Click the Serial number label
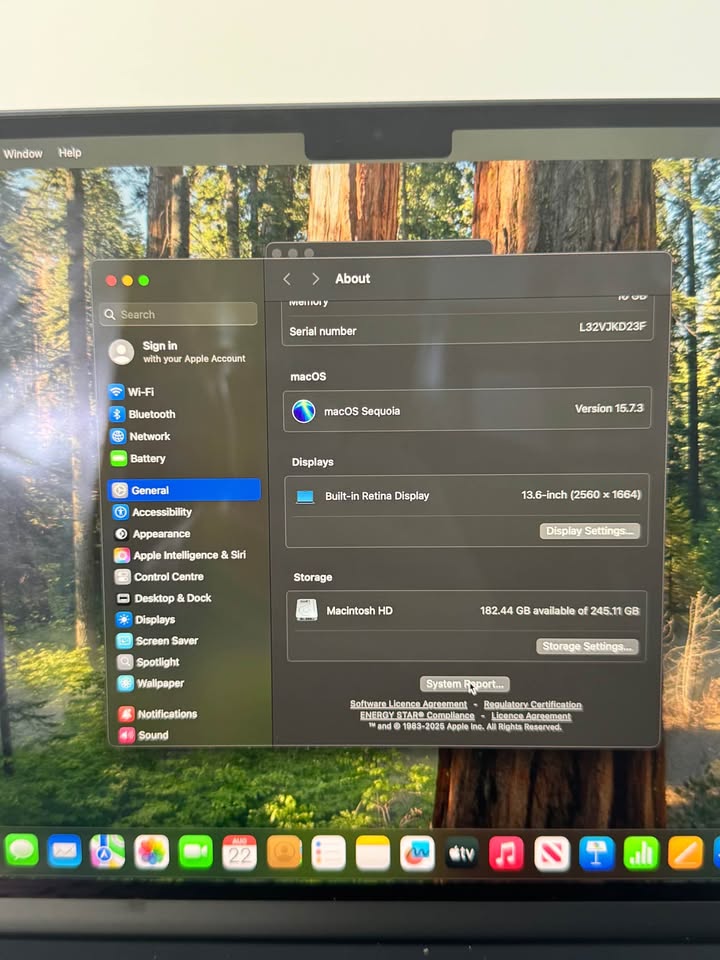Viewport: 720px width, 960px height. (x=323, y=331)
